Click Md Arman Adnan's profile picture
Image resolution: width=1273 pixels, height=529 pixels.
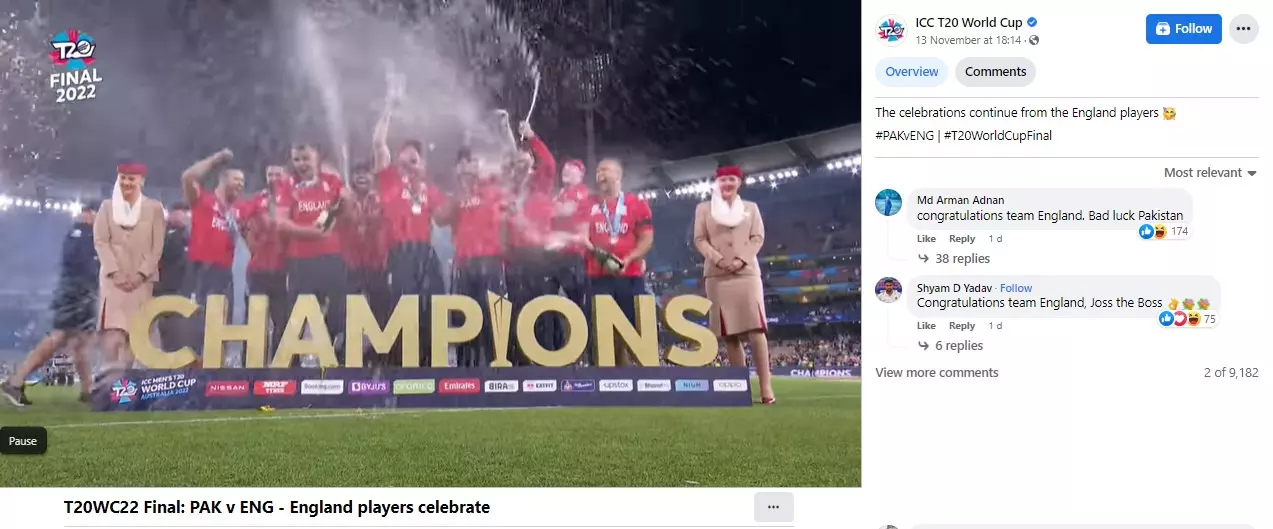tap(889, 201)
